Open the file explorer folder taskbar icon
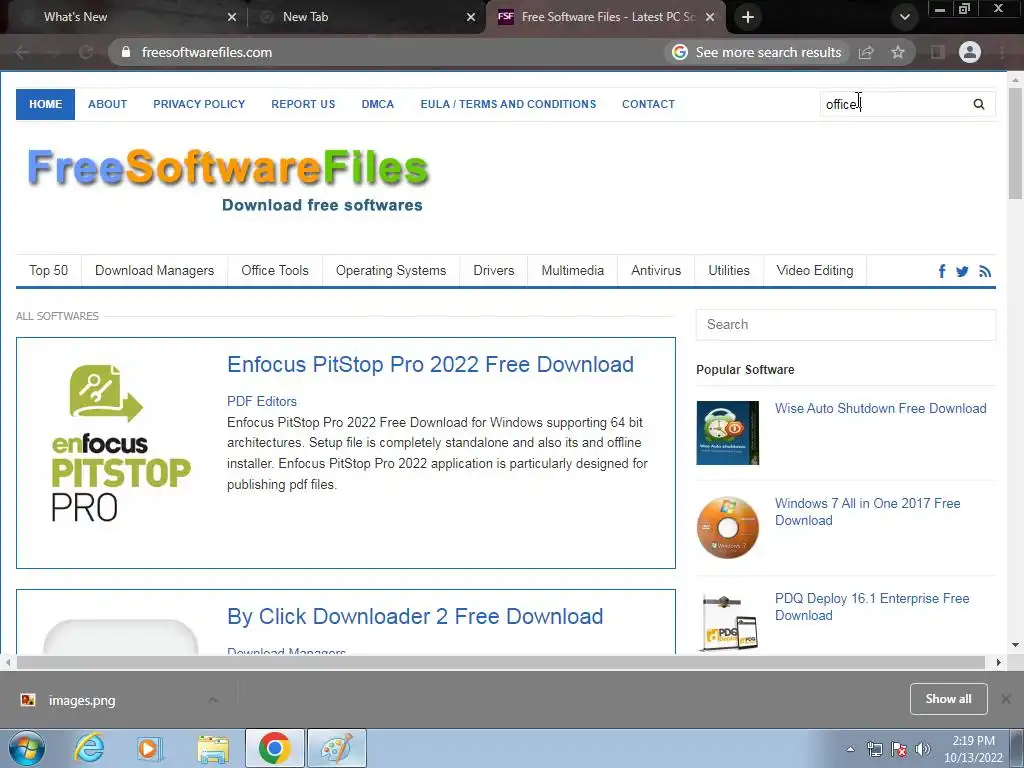 (x=213, y=748)
